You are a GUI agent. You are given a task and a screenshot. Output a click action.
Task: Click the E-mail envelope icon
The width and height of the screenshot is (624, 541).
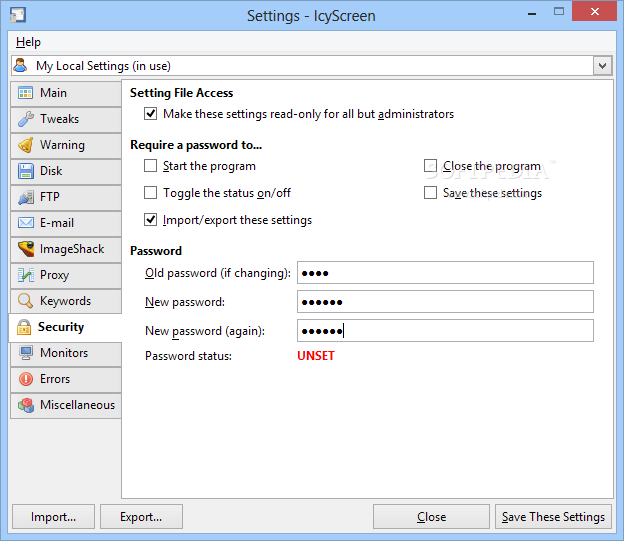(25, 223)
